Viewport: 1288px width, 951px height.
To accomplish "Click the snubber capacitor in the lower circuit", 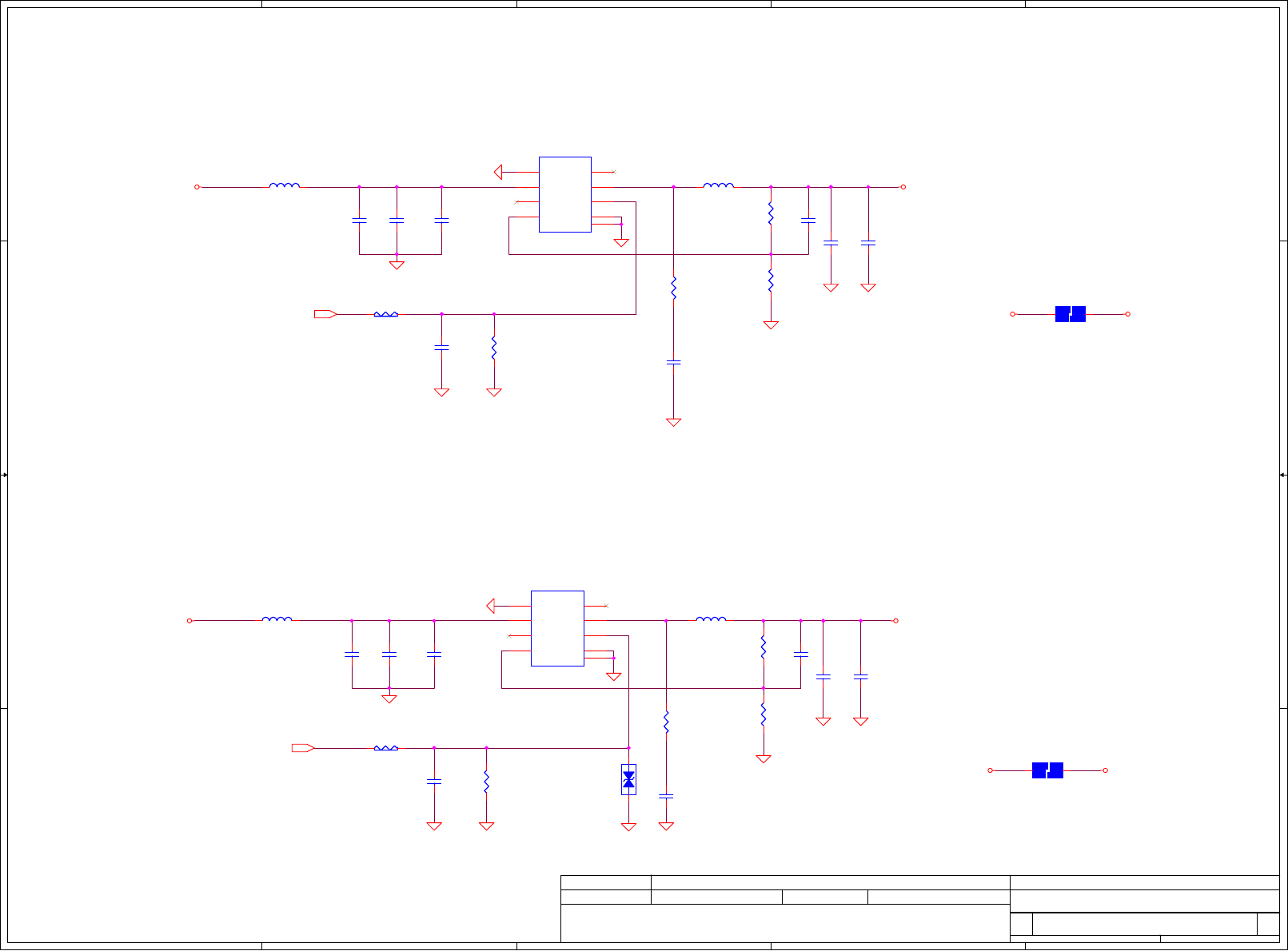I will coord(666,796).
